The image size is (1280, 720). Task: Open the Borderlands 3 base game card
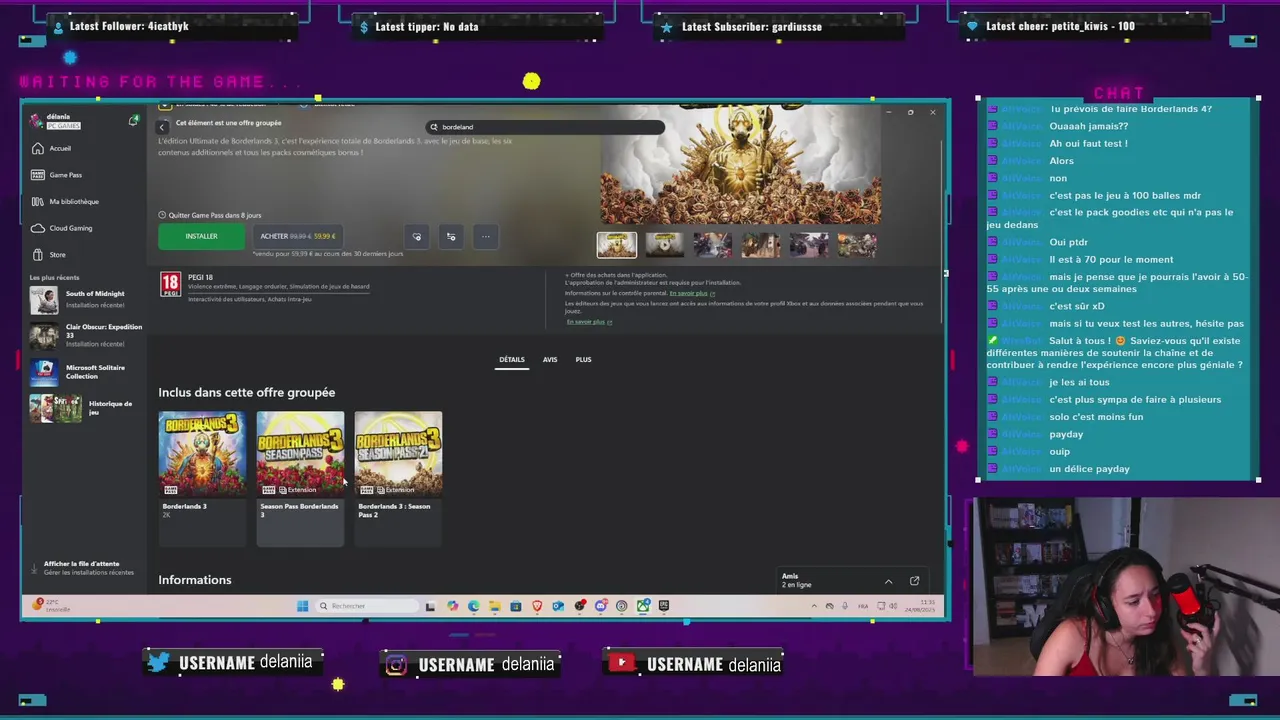click(x=202, y=478)
